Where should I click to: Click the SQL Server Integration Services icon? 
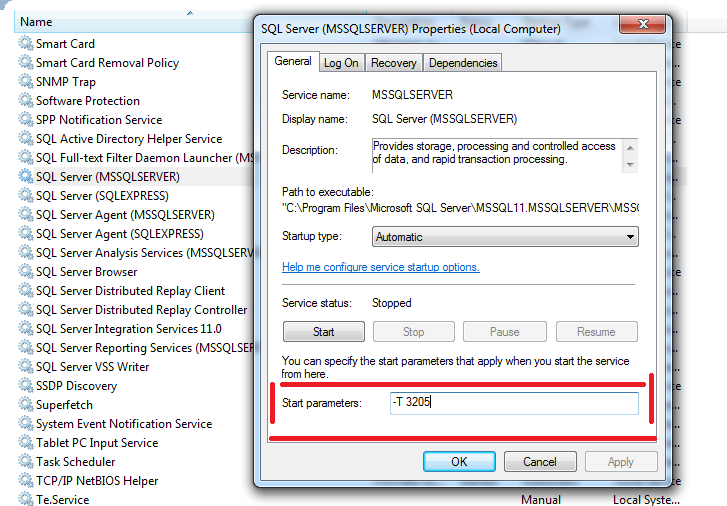tap(26, 328)
